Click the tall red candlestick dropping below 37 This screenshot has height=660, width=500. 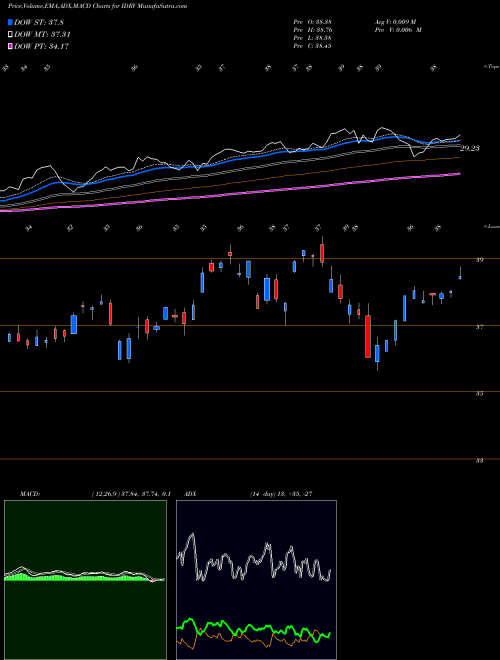tap(368, 336)
